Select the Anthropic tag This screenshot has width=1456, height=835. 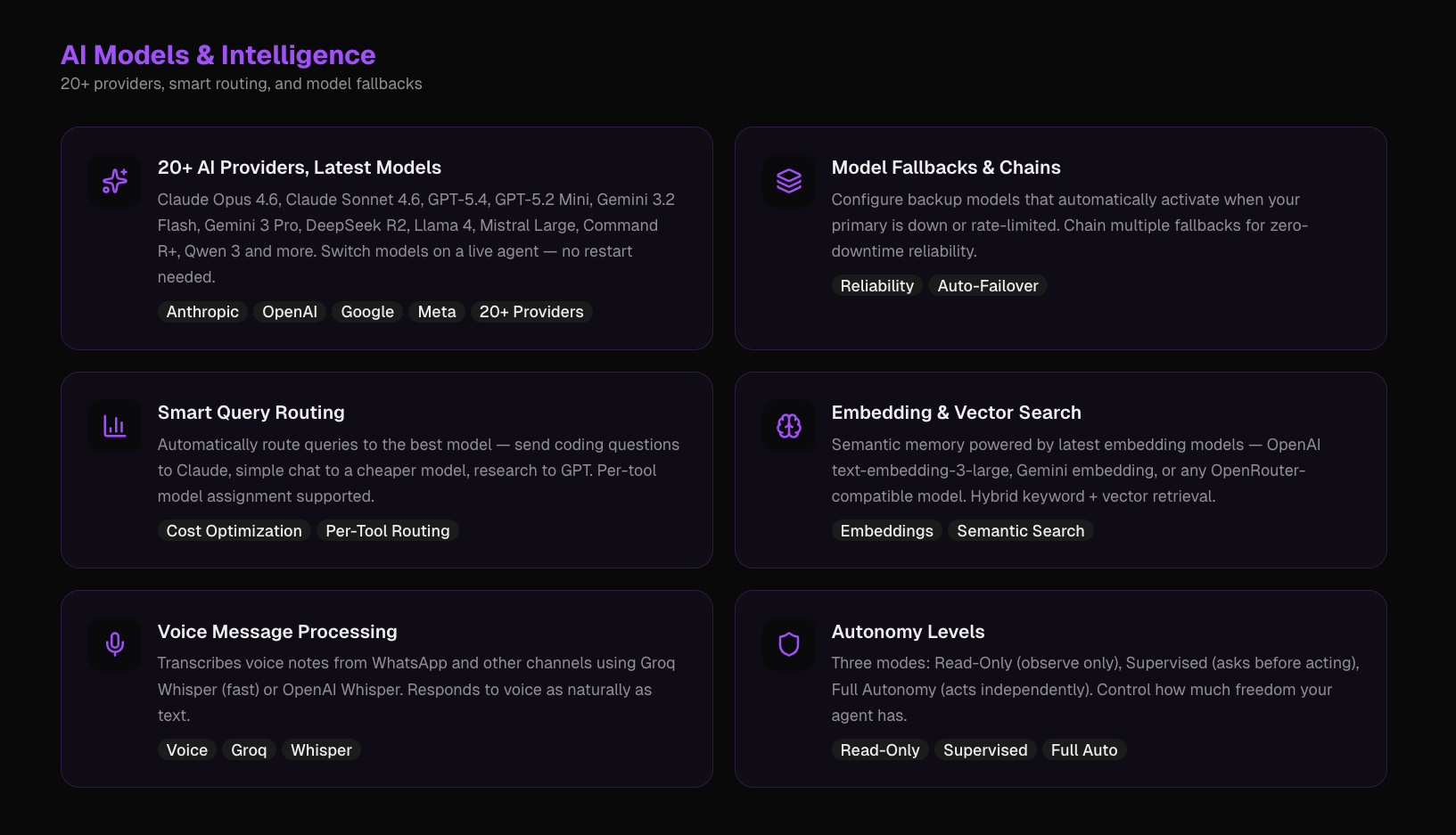202,312
